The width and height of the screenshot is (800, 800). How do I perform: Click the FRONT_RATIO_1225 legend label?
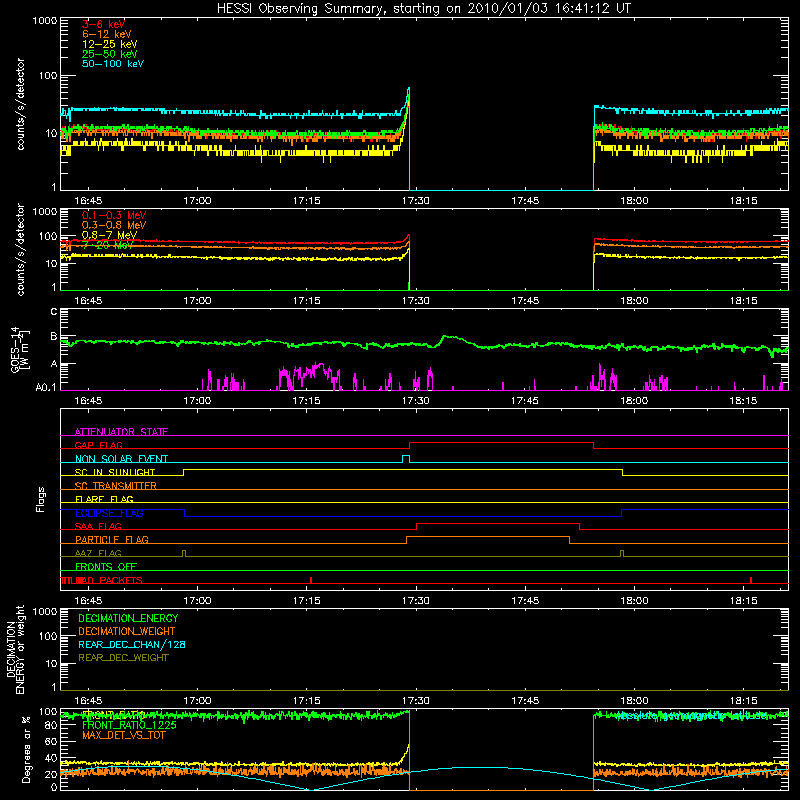(129, 725)
